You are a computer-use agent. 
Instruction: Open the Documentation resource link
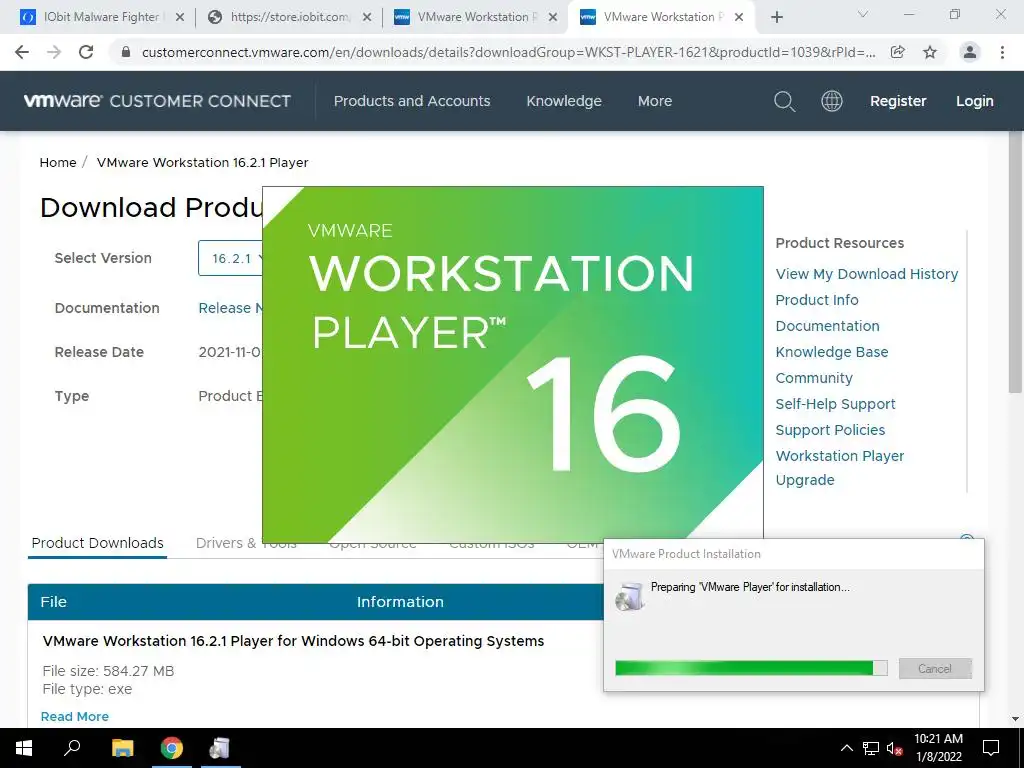coord(827,326)
